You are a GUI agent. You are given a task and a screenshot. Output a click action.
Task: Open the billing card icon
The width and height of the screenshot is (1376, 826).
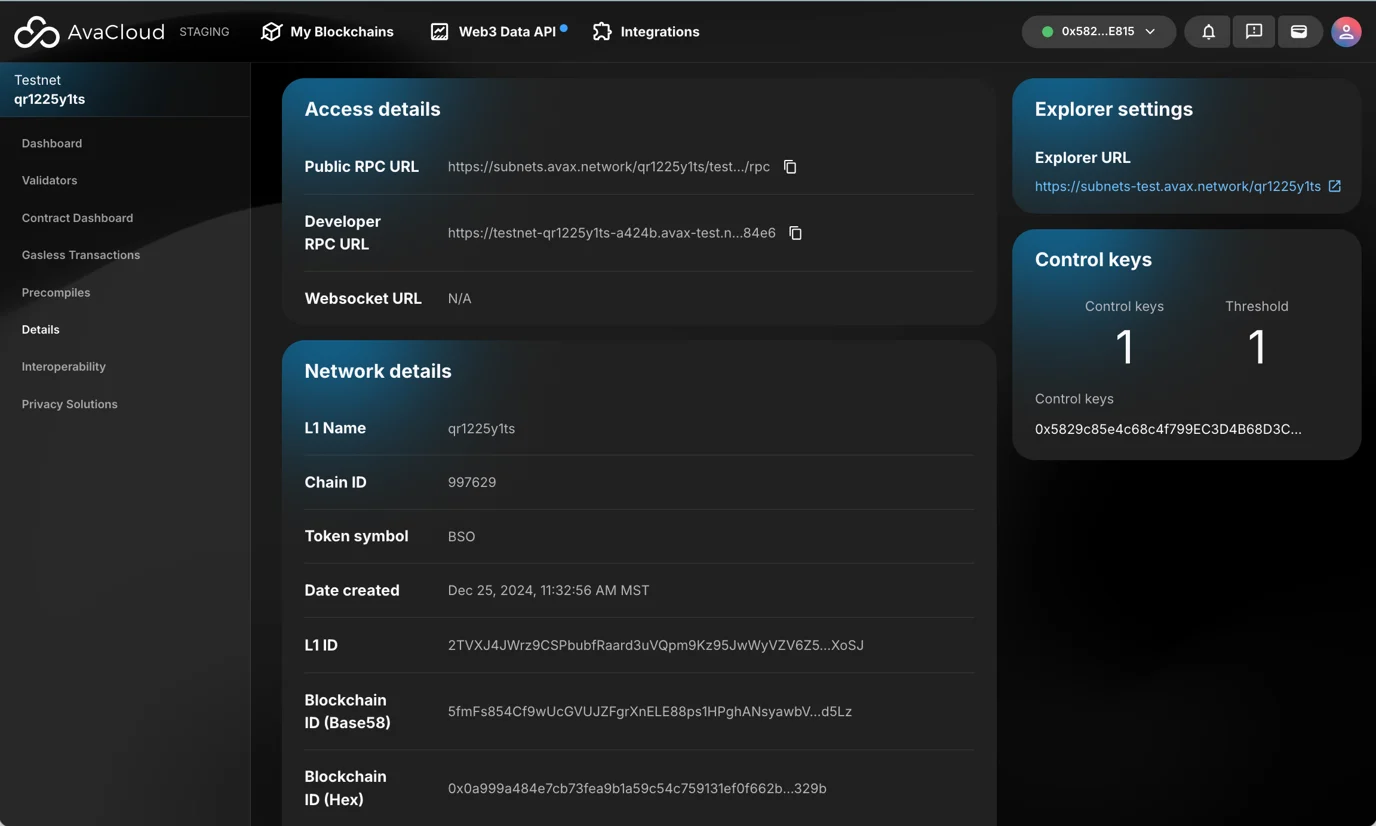pos(1298,32)
